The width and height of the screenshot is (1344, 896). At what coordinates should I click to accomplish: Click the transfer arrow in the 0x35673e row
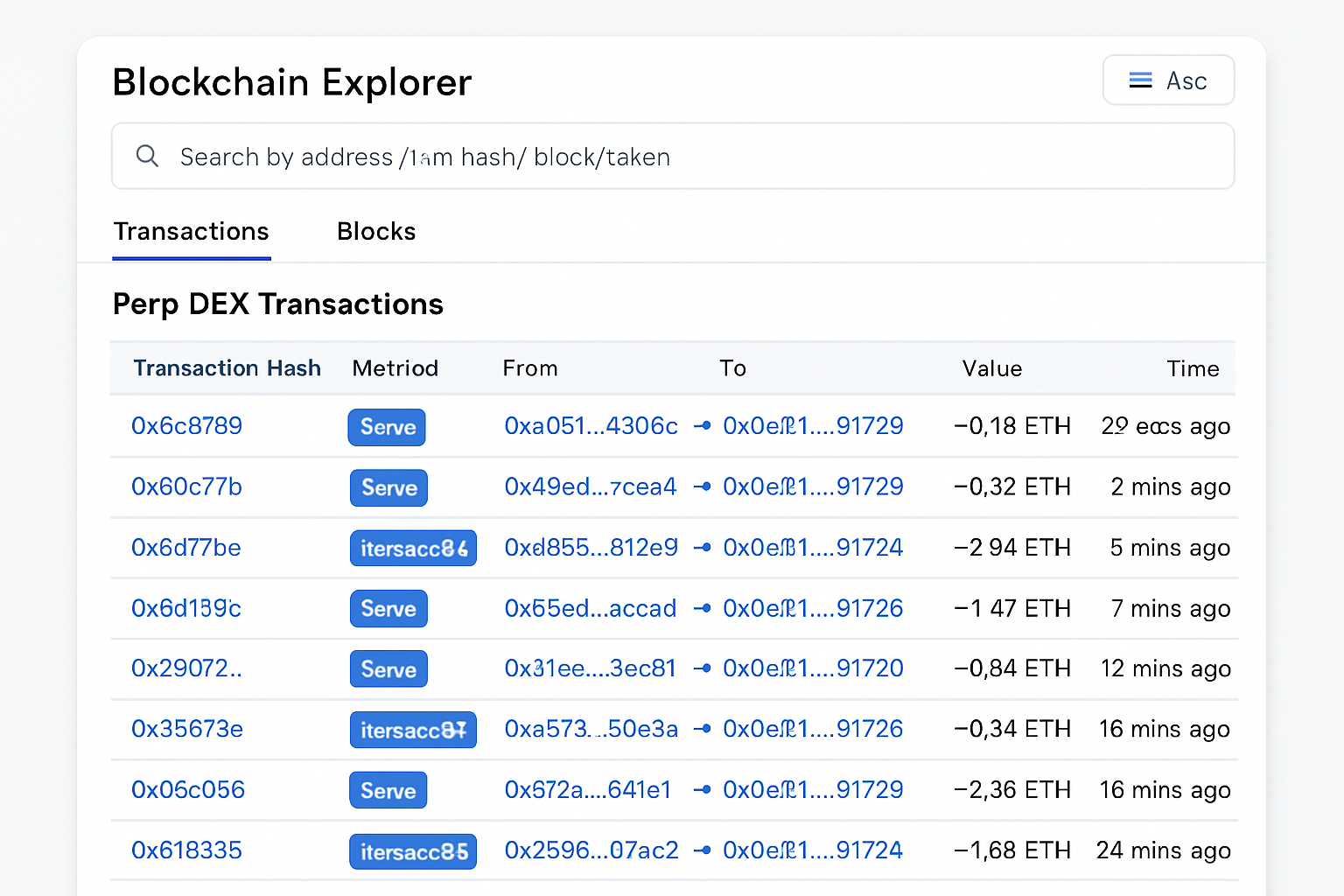click(x=702, y=729)
